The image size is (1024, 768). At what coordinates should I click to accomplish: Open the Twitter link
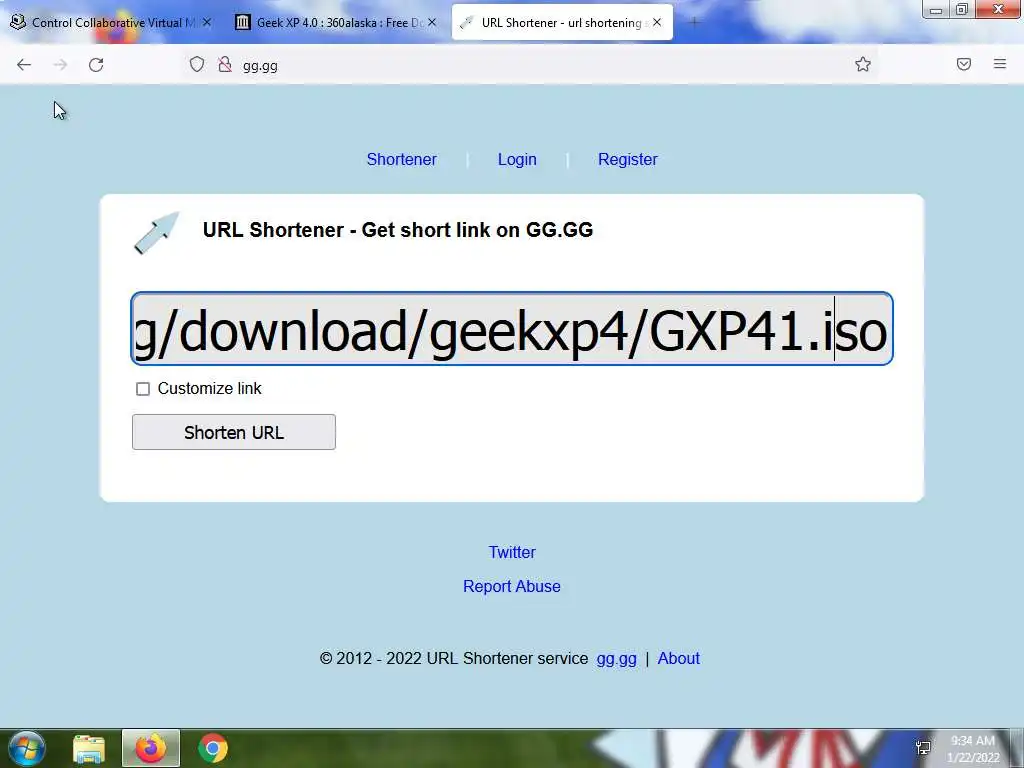pyautogui.click(x=512, y=552)
